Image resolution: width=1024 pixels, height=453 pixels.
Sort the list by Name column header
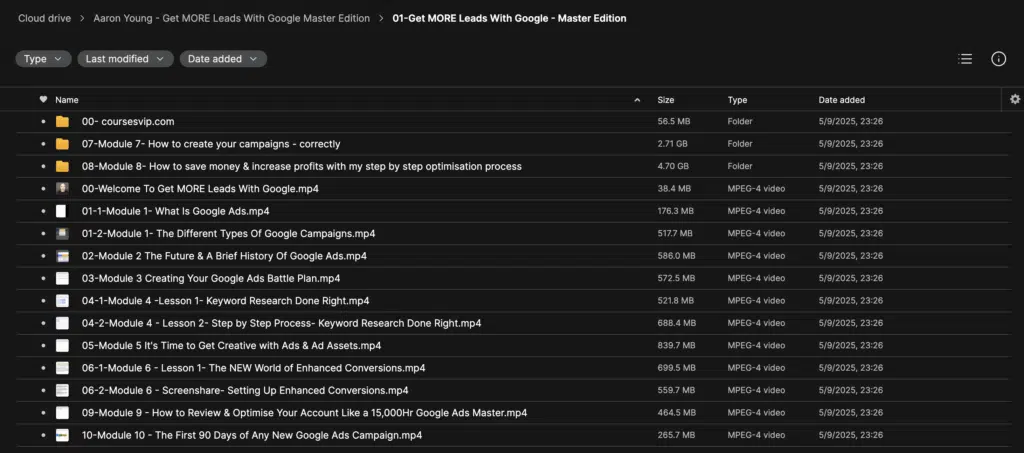[67, 100]
